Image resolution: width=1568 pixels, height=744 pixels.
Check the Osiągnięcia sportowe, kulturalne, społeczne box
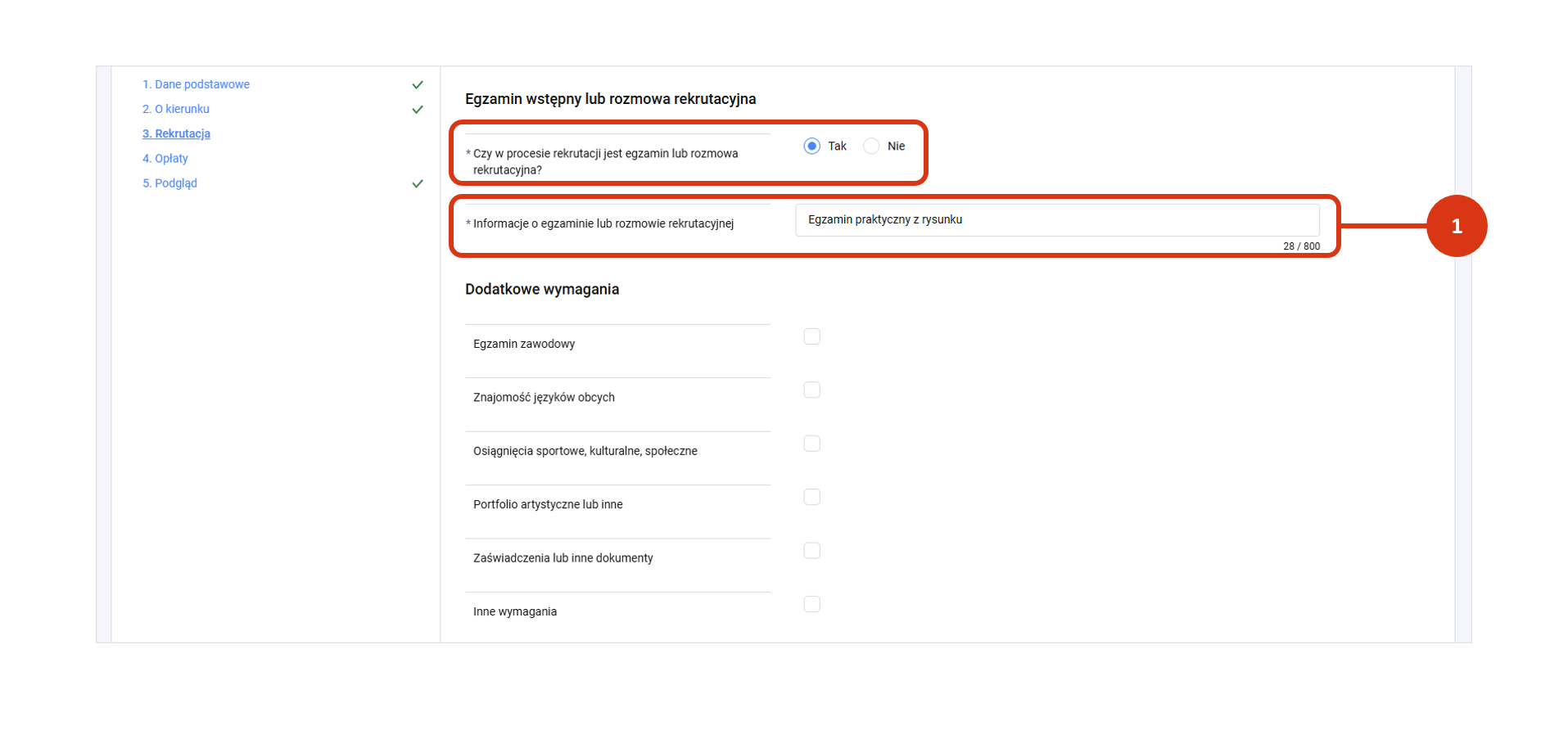(x=811, y=444)
